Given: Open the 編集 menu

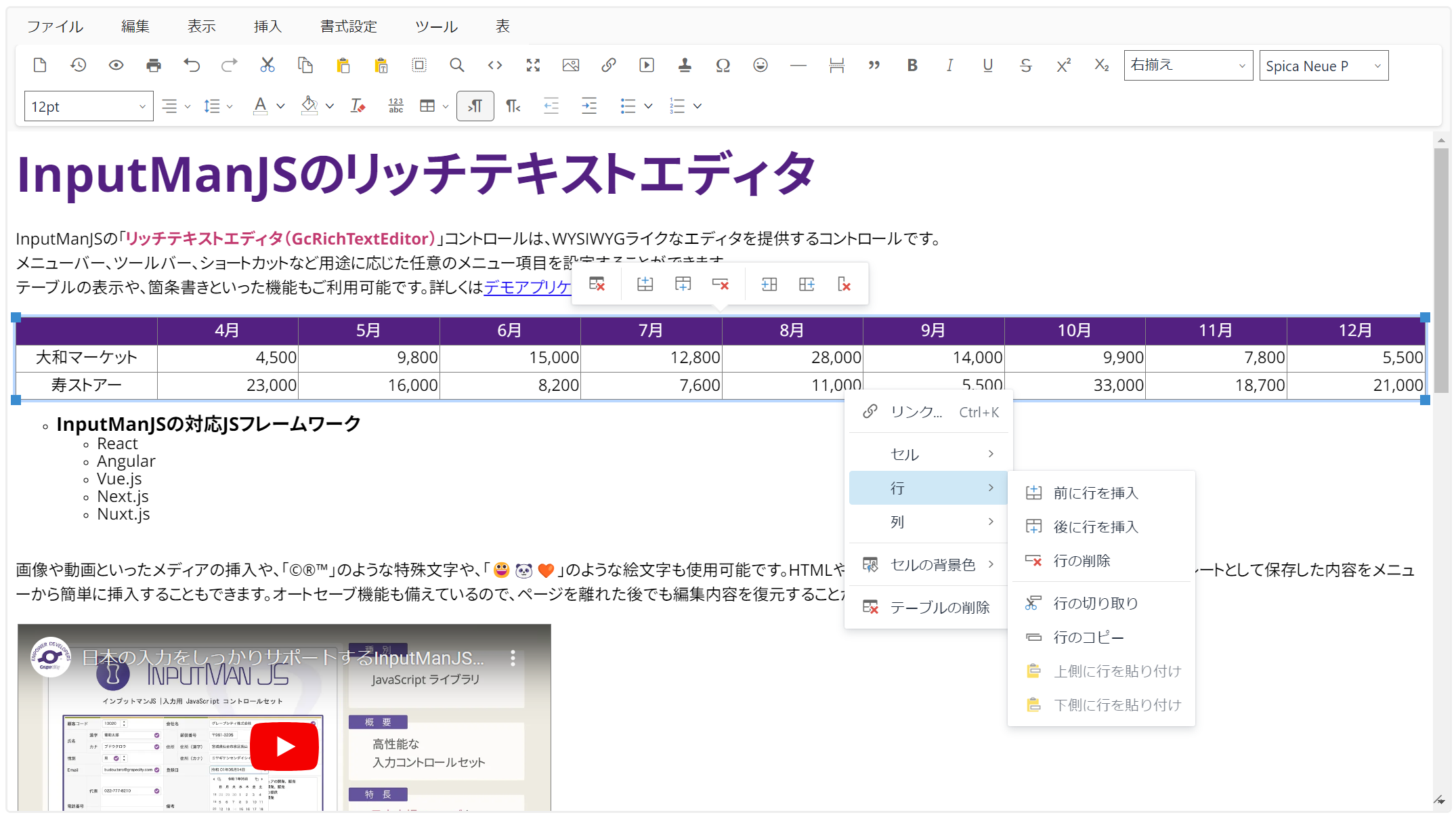Looking at the screenshot, I should (x=135, y=26).
